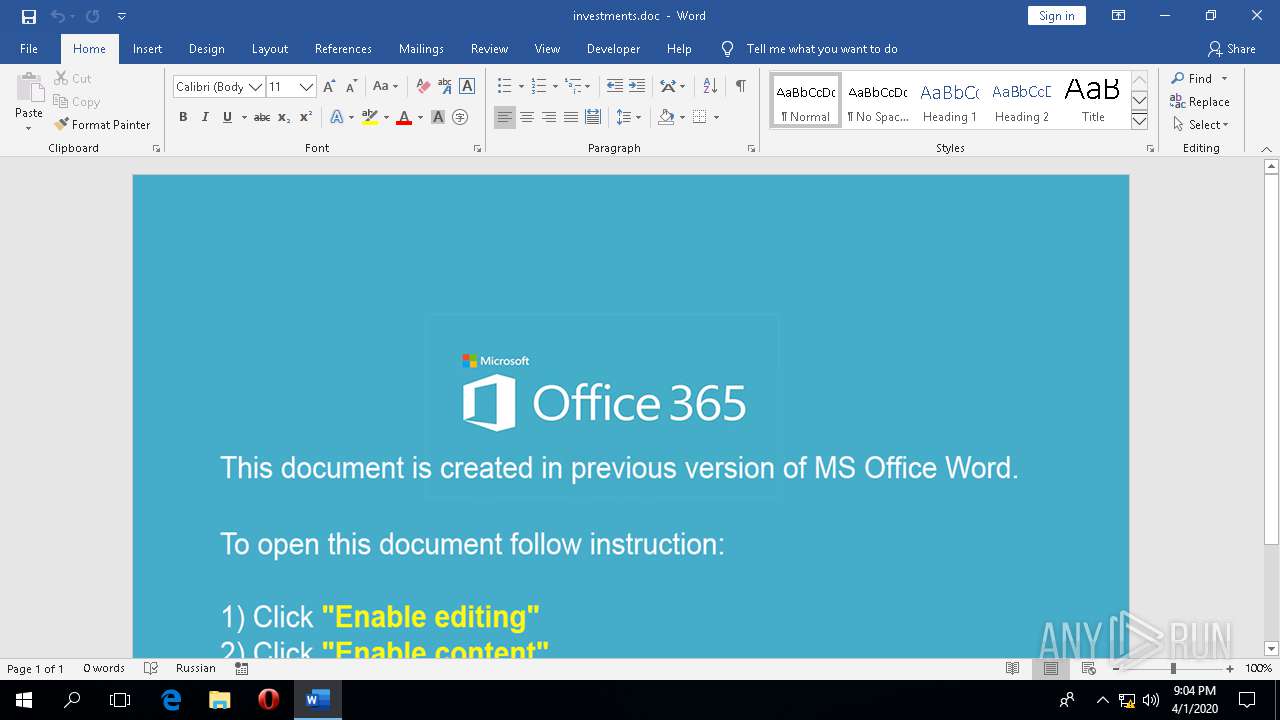Shrink font size icon
Screen dimensions: 1280x720
tap(351, 87)
